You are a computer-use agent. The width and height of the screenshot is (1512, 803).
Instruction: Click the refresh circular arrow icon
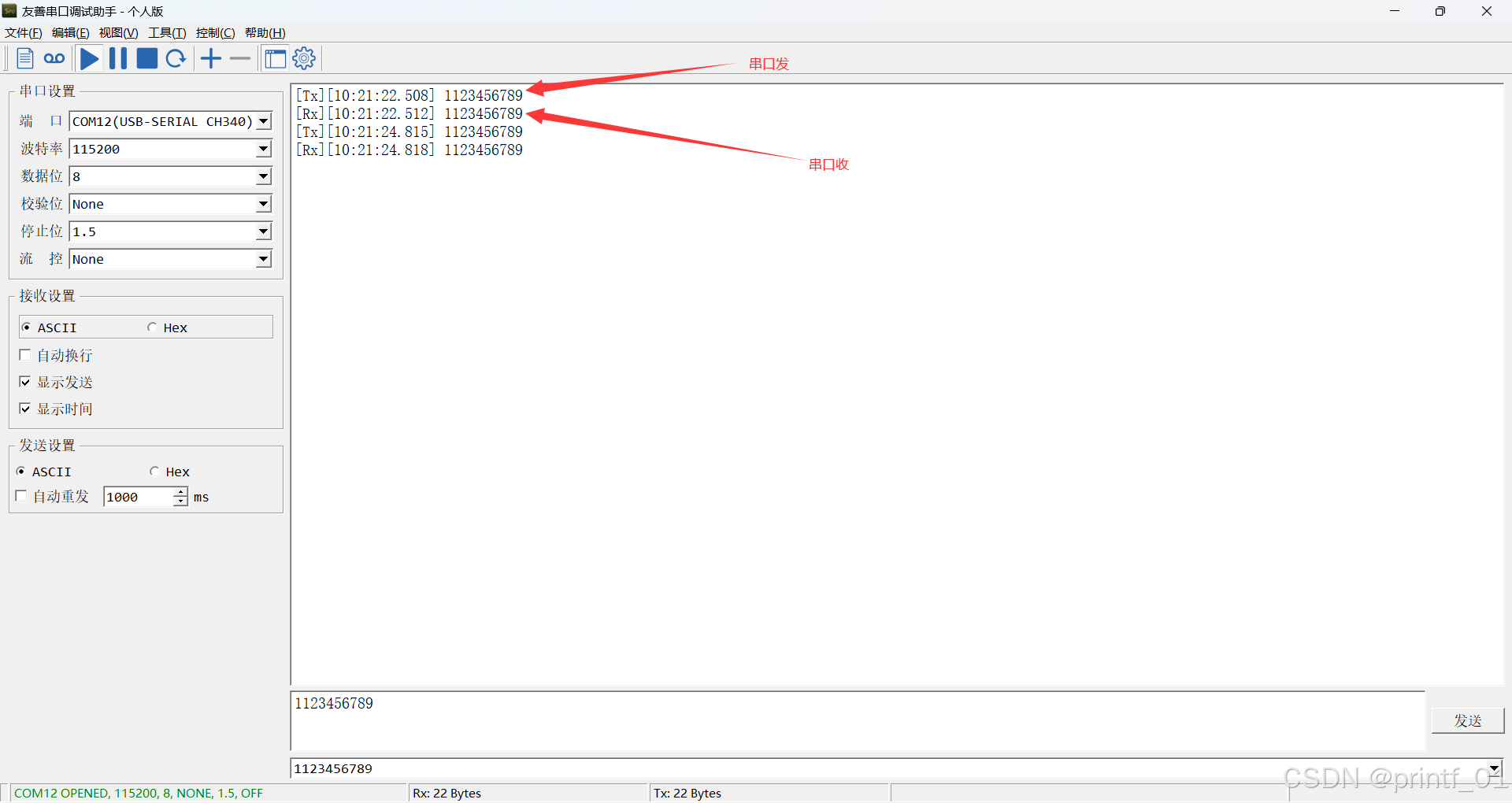coord(176,58)
